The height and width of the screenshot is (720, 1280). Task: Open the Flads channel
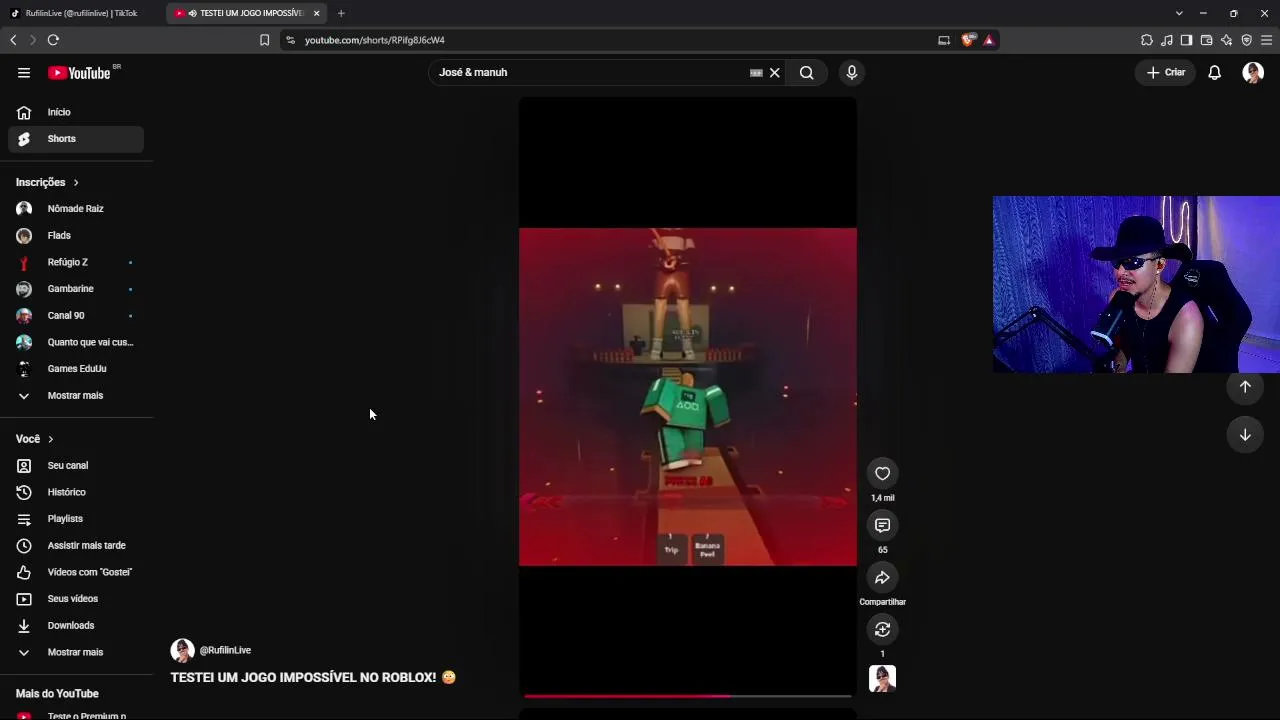76,235
